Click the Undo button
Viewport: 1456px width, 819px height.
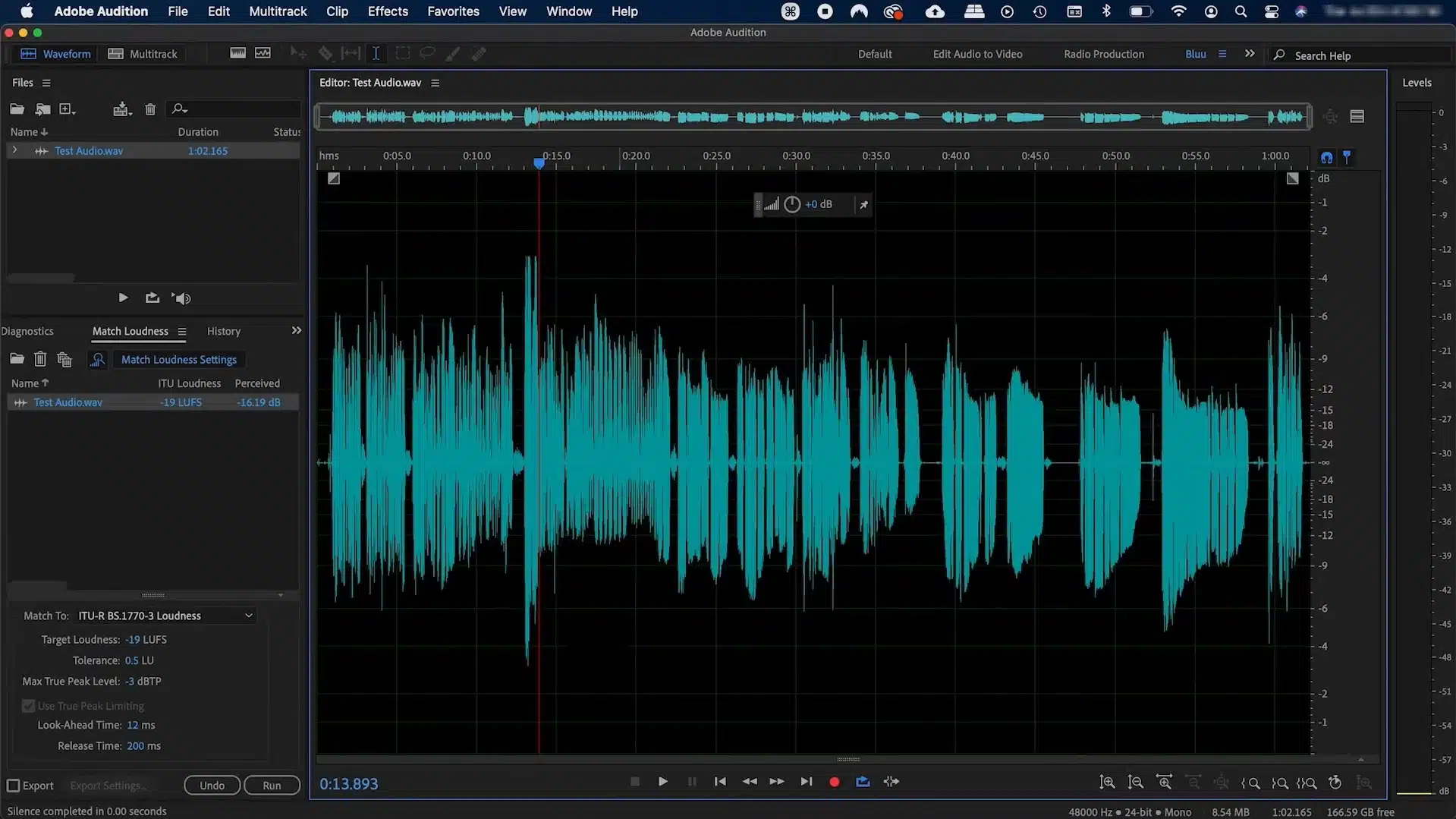tap(212, 785)
